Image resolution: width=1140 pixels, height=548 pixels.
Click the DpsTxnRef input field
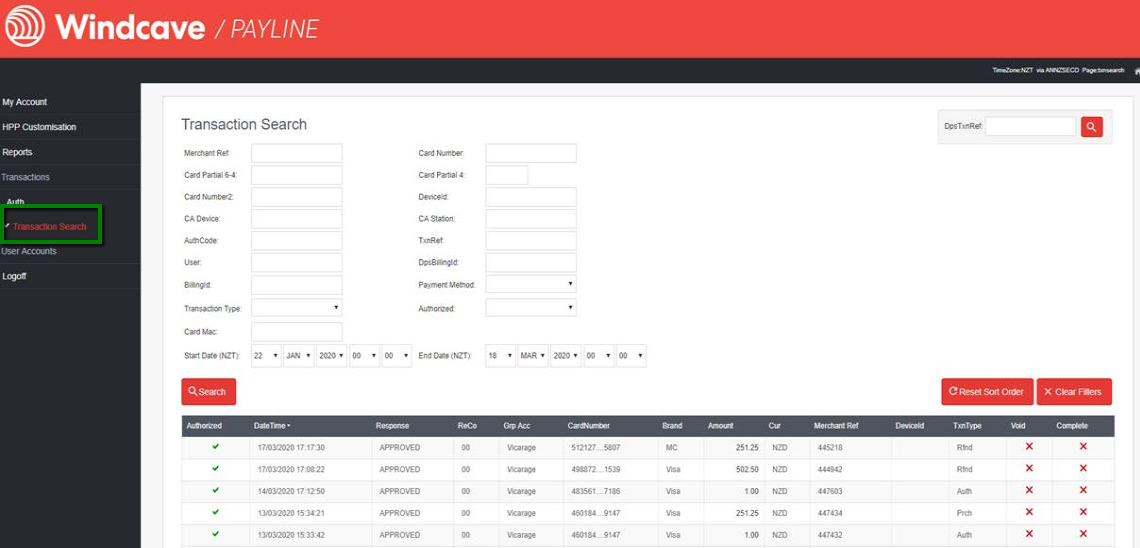(1030, 126)
